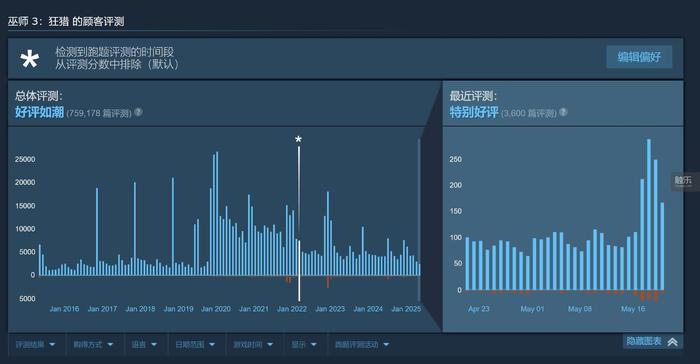Click the double chevron icon beside 隐藏图表
This screenshot has width=700, height=364.
click(x=672, y=342)
